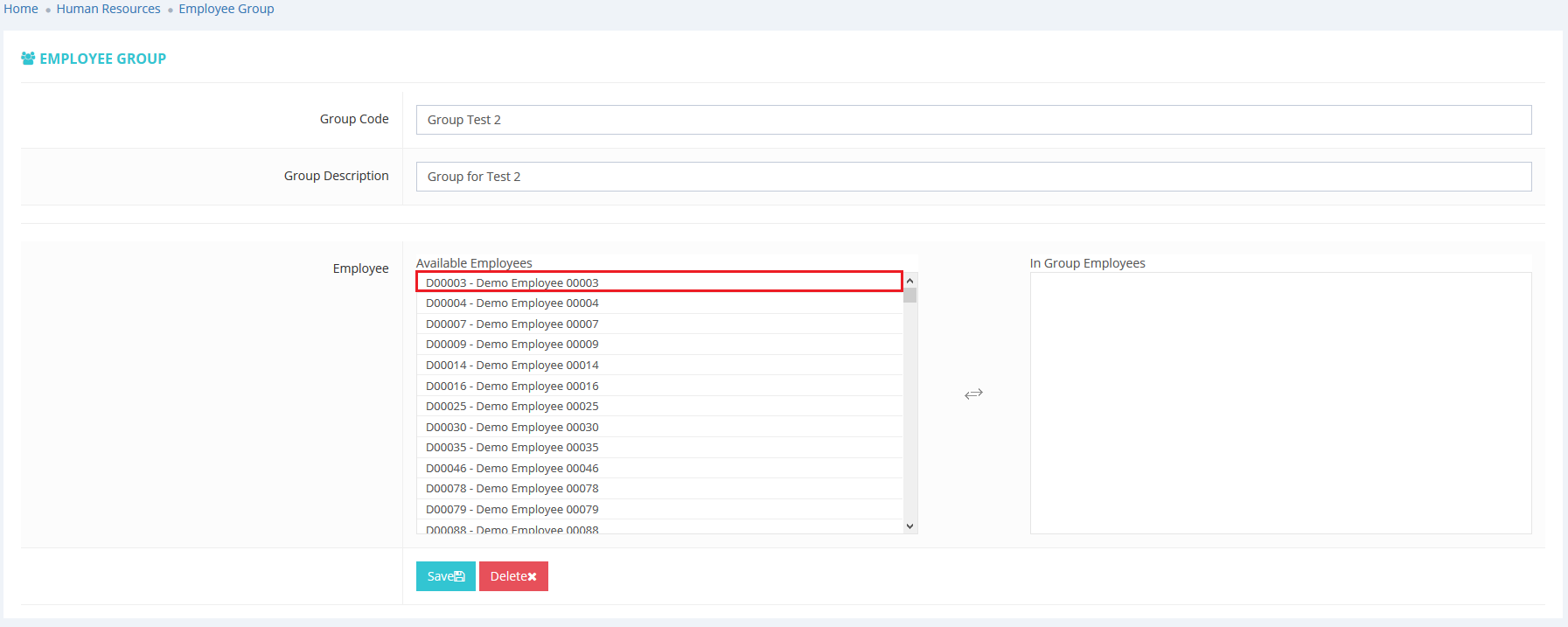Screen dimensions: 1568x627
Task: Click the Employee Group heading users icon
Action: click(x=28, y=59)
